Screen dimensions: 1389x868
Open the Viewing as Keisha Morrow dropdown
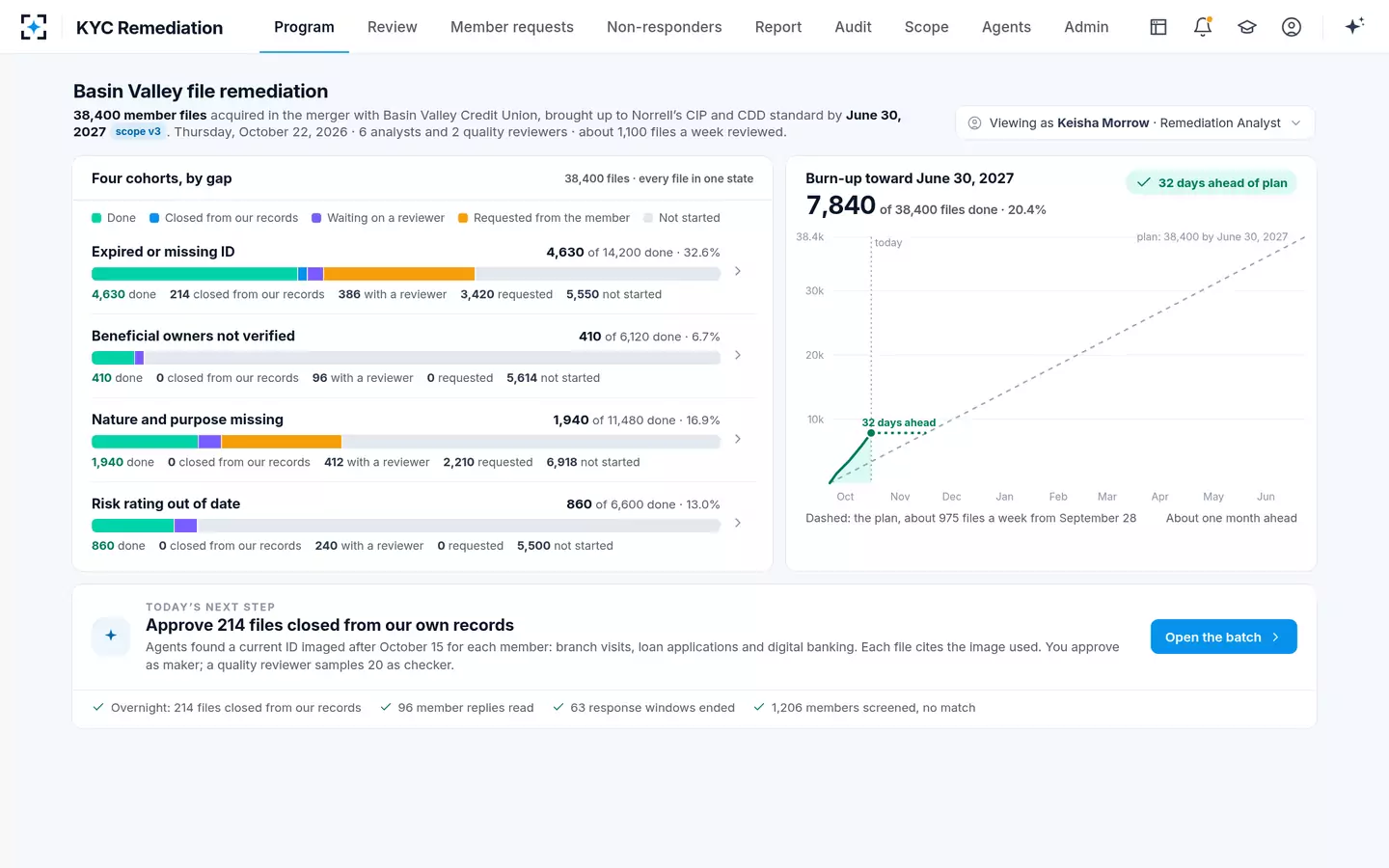click(1135, 122)
